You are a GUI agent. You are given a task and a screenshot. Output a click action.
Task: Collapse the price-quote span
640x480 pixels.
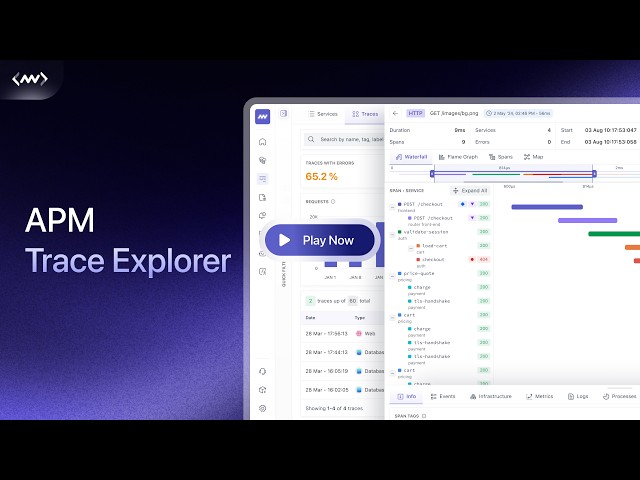pyautogui.click(x=392, y=276)
